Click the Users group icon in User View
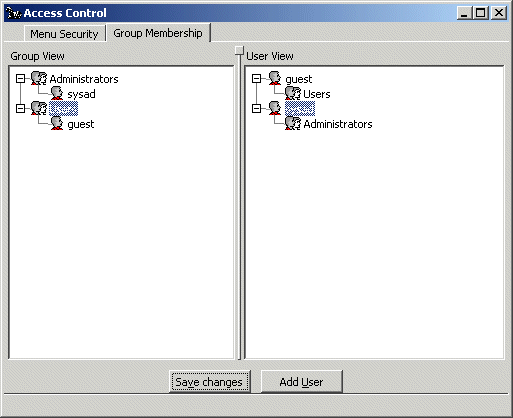 (293, 93)
